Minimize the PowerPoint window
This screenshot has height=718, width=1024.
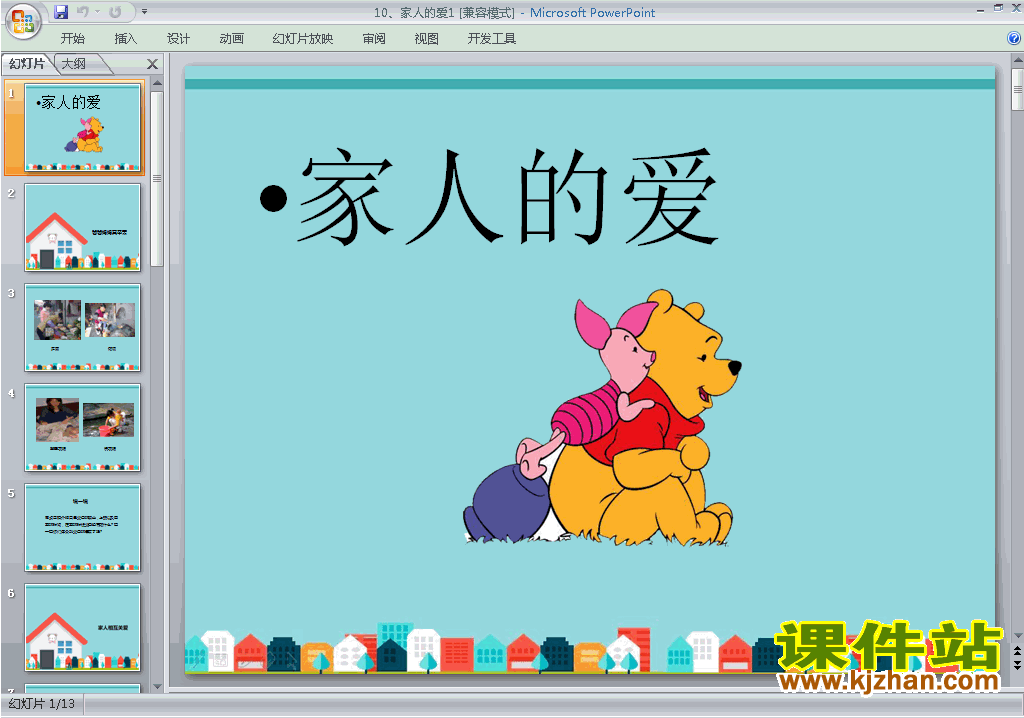pyautogui.click(x=980, y=9)
